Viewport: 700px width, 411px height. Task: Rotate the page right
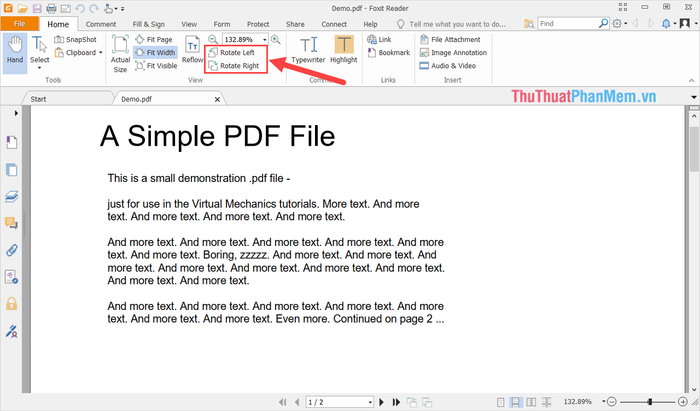coord(234,66)
